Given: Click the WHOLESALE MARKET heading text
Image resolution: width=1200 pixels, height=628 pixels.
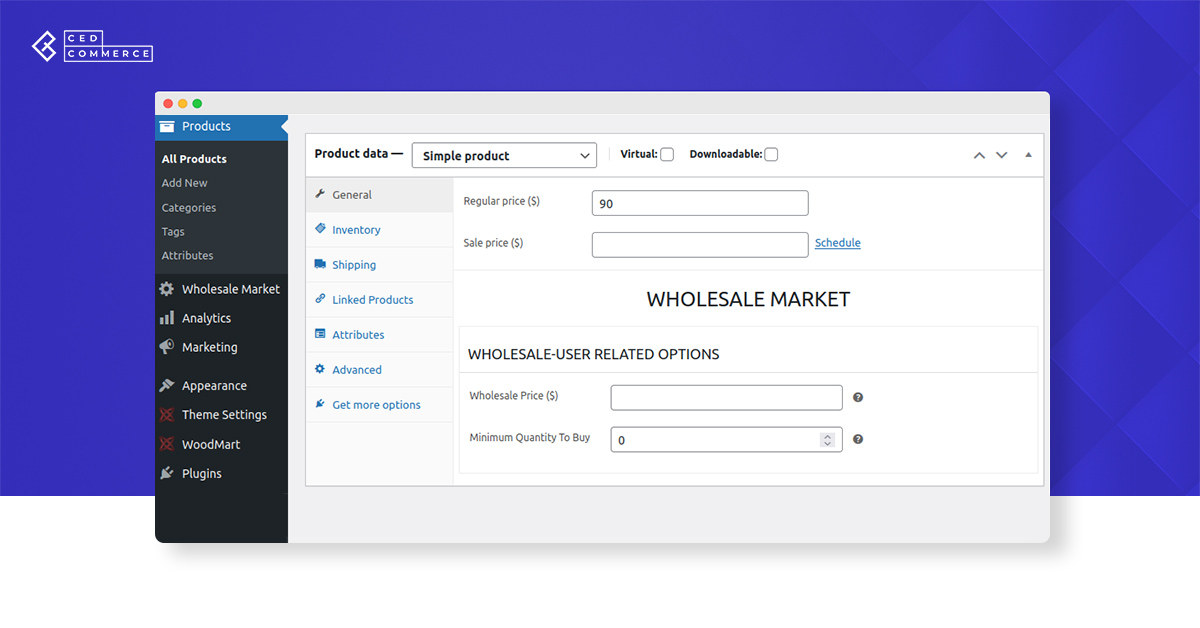Looking at the screenshot, I should (x=748, y=299).
